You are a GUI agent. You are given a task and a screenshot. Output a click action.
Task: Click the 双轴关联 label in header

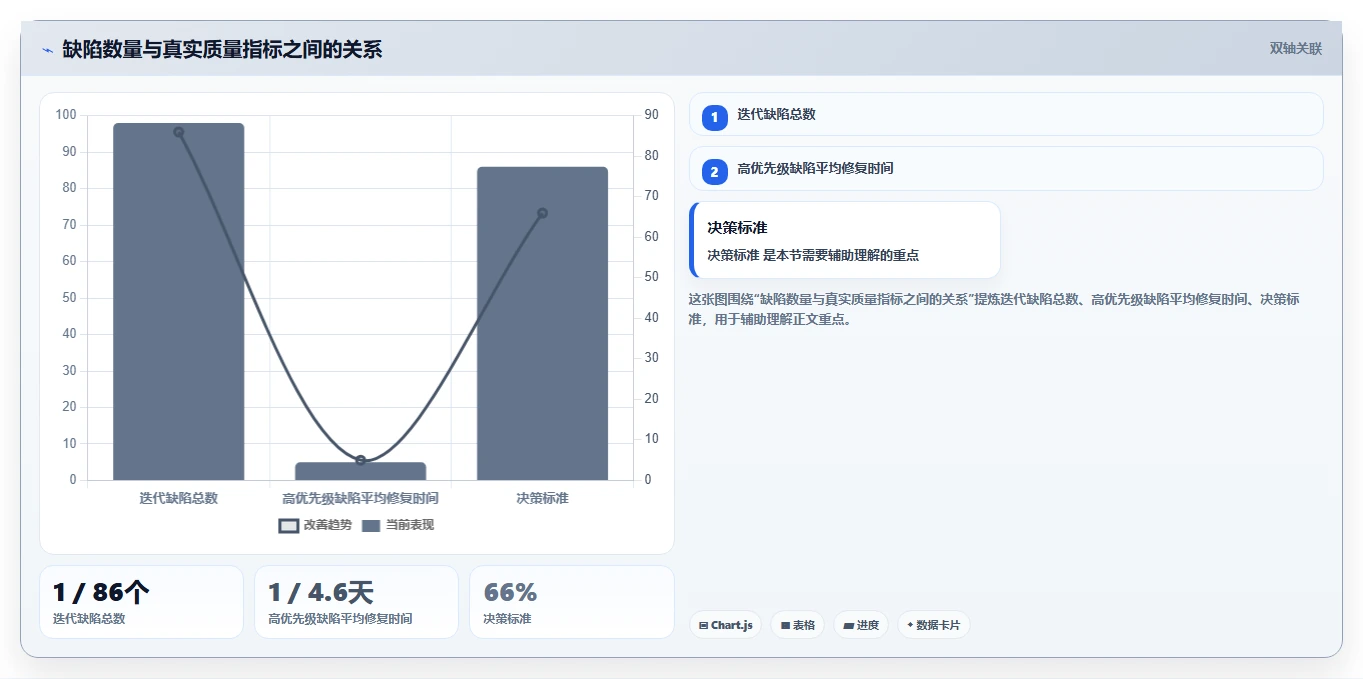tap(1295, 49)
